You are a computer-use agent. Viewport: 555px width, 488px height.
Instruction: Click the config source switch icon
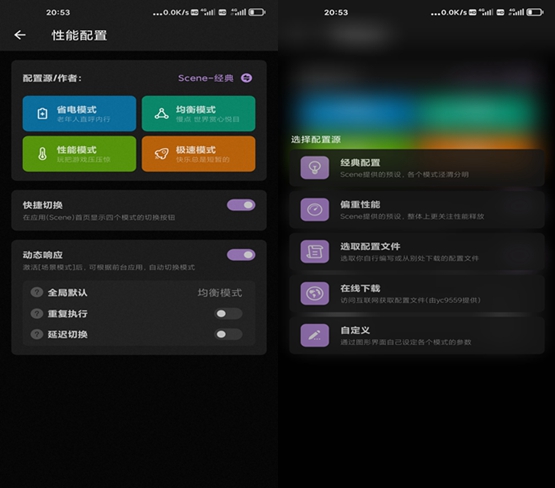click(246, 78)
